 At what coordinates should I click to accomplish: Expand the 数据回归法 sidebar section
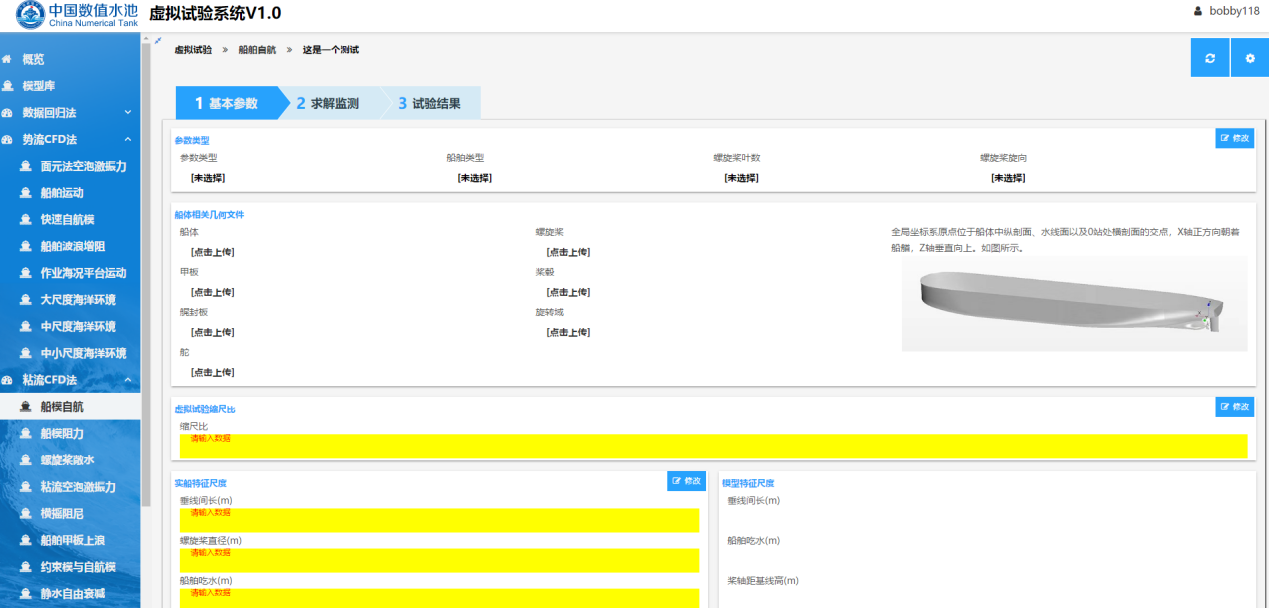click(127, 113)
